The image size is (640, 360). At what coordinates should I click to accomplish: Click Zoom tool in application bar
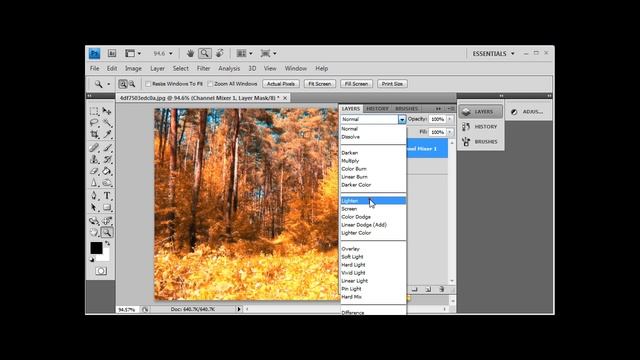(x=205, y=53)
